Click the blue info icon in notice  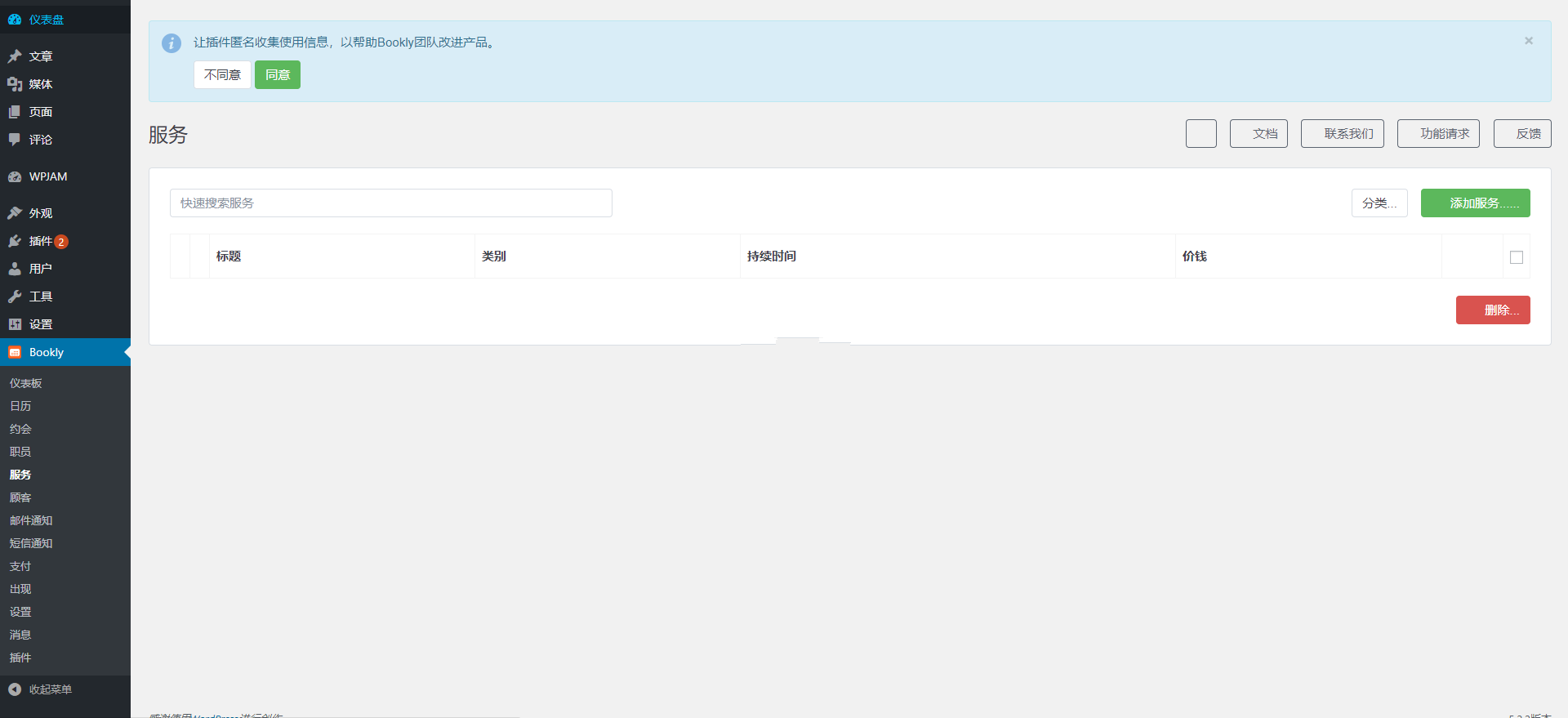pyautogui.click(x=171, y=43)
